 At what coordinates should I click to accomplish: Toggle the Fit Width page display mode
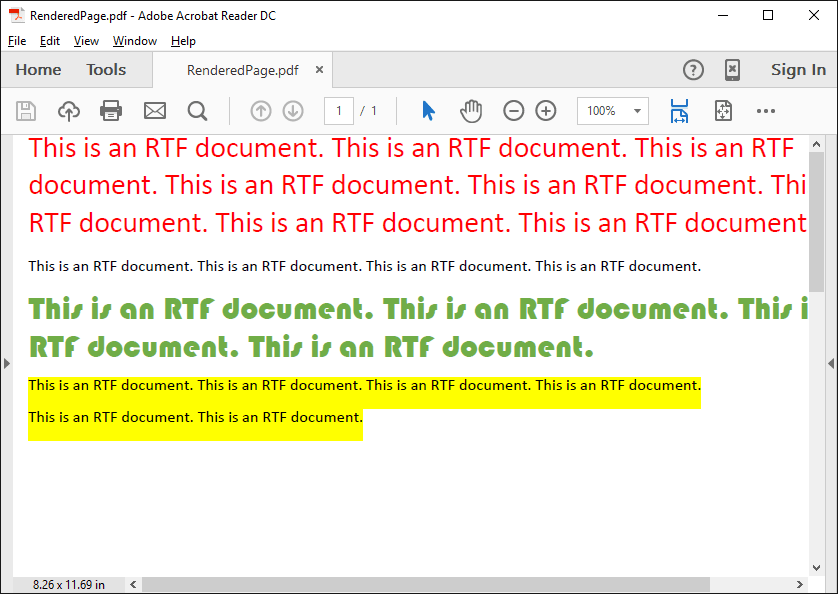[x=679, y=111]
